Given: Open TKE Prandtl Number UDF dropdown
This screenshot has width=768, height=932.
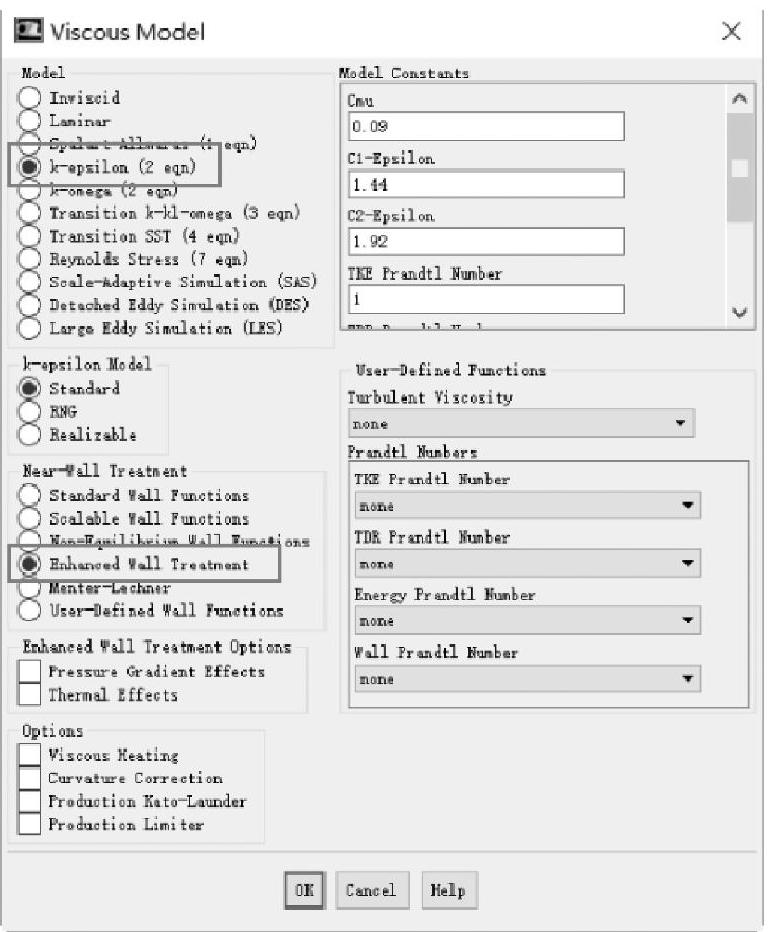Looking at the screenshot, I should coord(528,505).
